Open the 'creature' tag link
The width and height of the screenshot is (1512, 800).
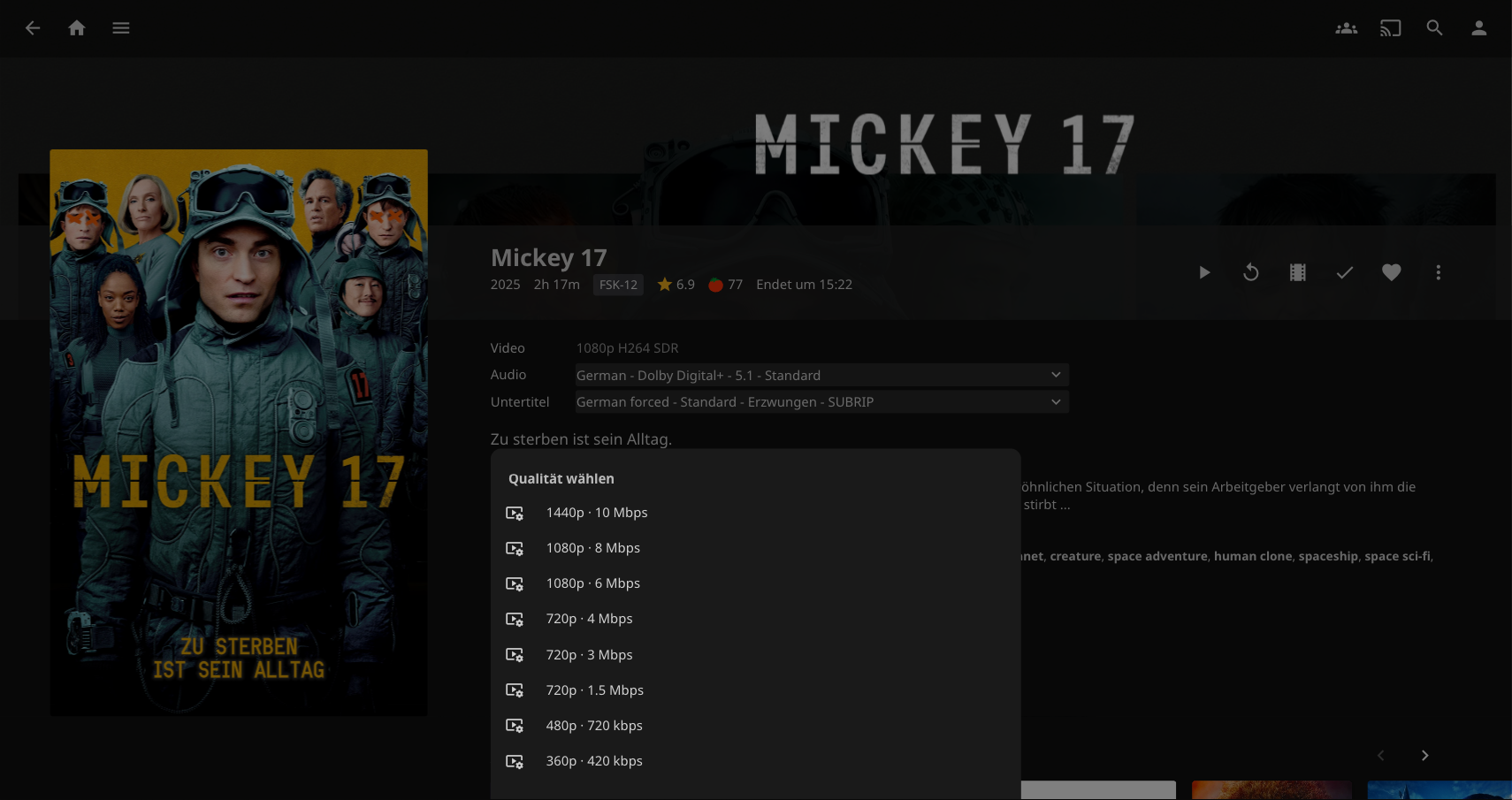pos(1075,556)
